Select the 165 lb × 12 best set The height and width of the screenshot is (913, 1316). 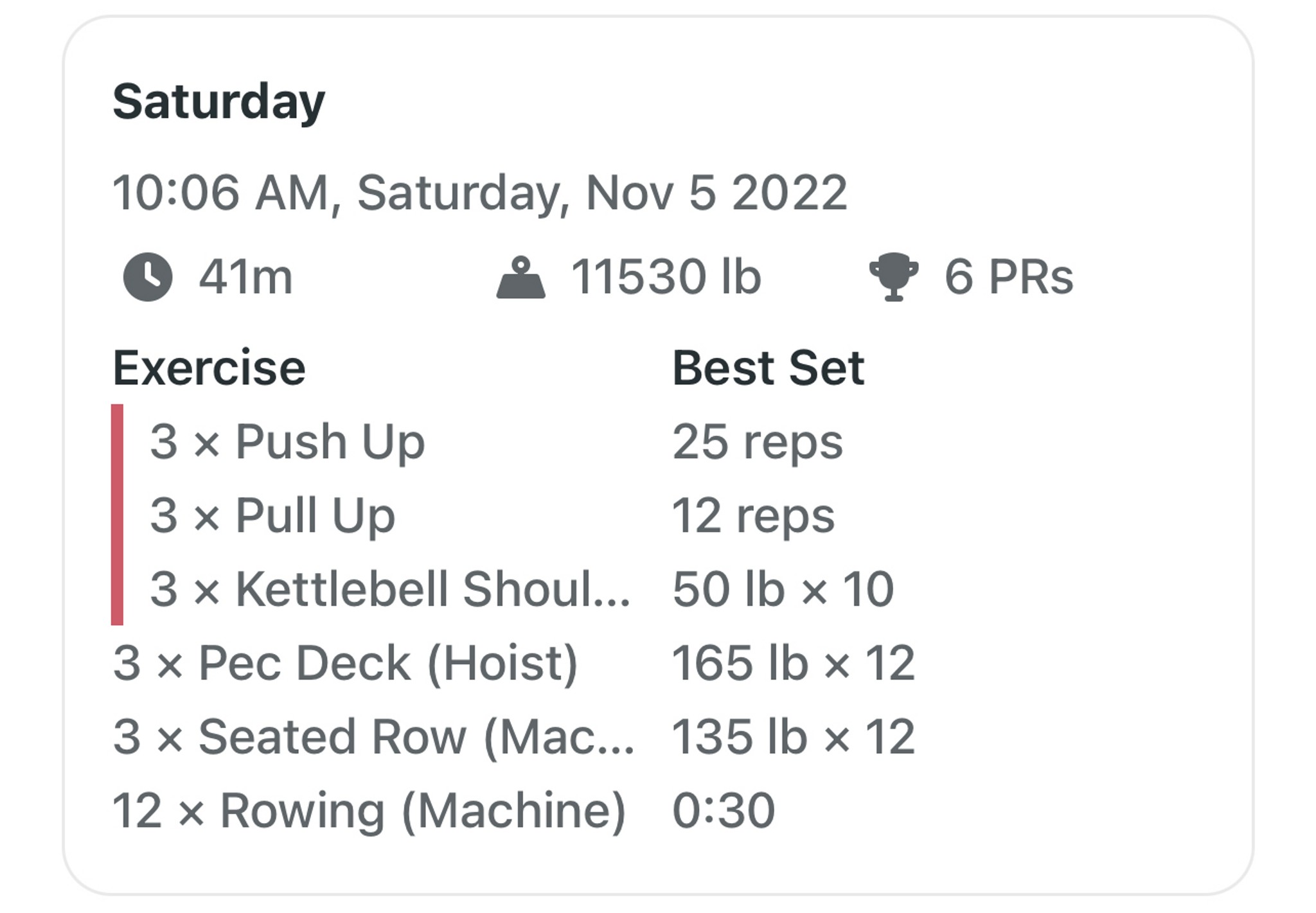(794, 663)
